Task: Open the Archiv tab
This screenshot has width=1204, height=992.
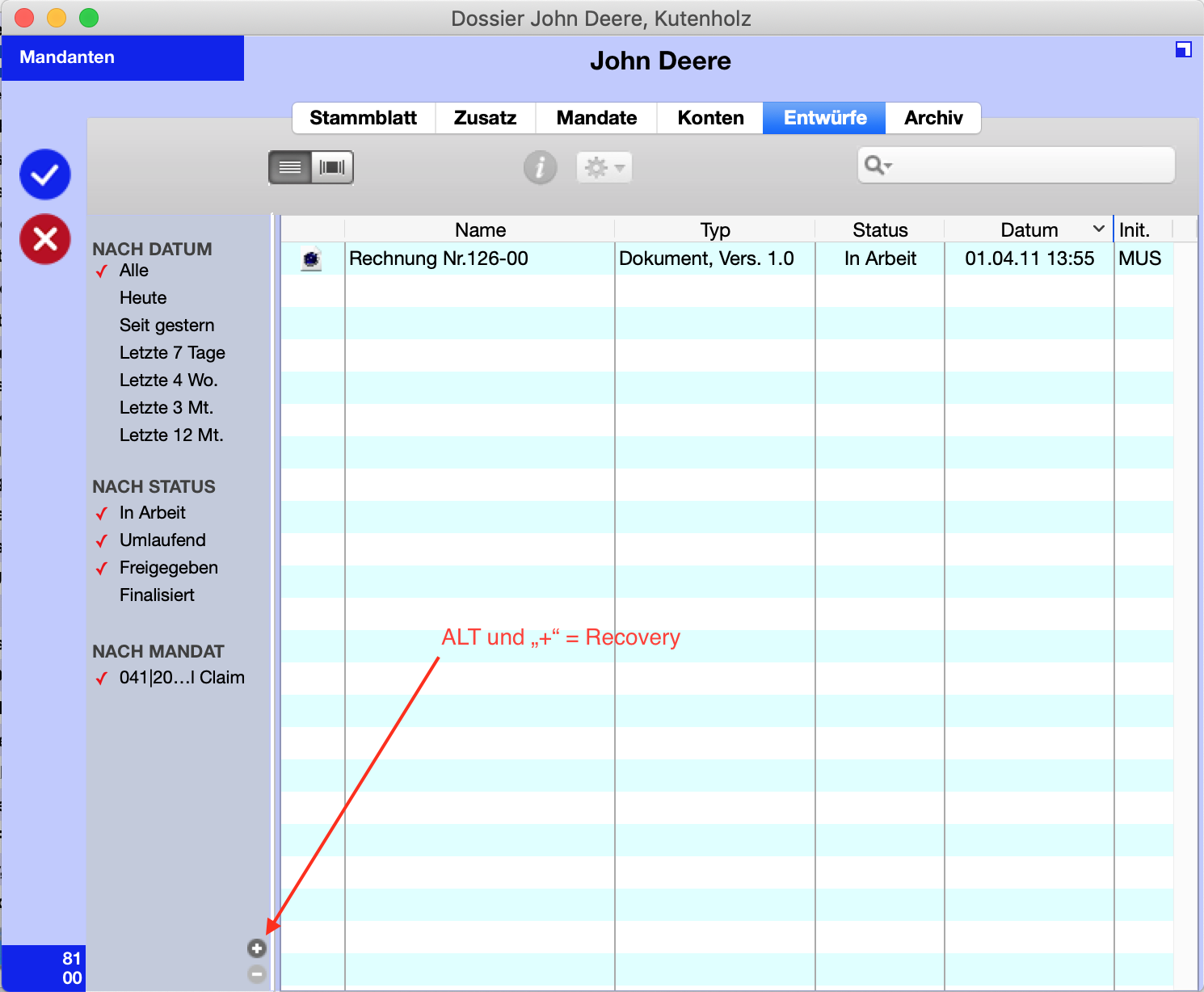Action: [933, 118]
